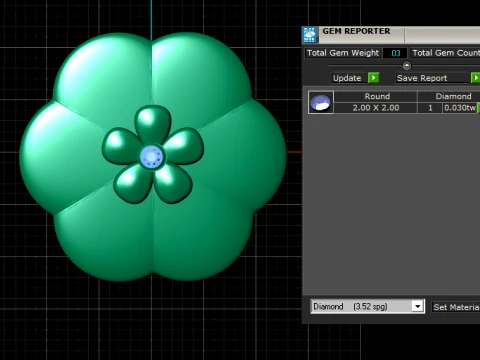Click the Total Gem Weight label
The height and width of the screenshot is (360, 480).
click(x=343, y=53)
